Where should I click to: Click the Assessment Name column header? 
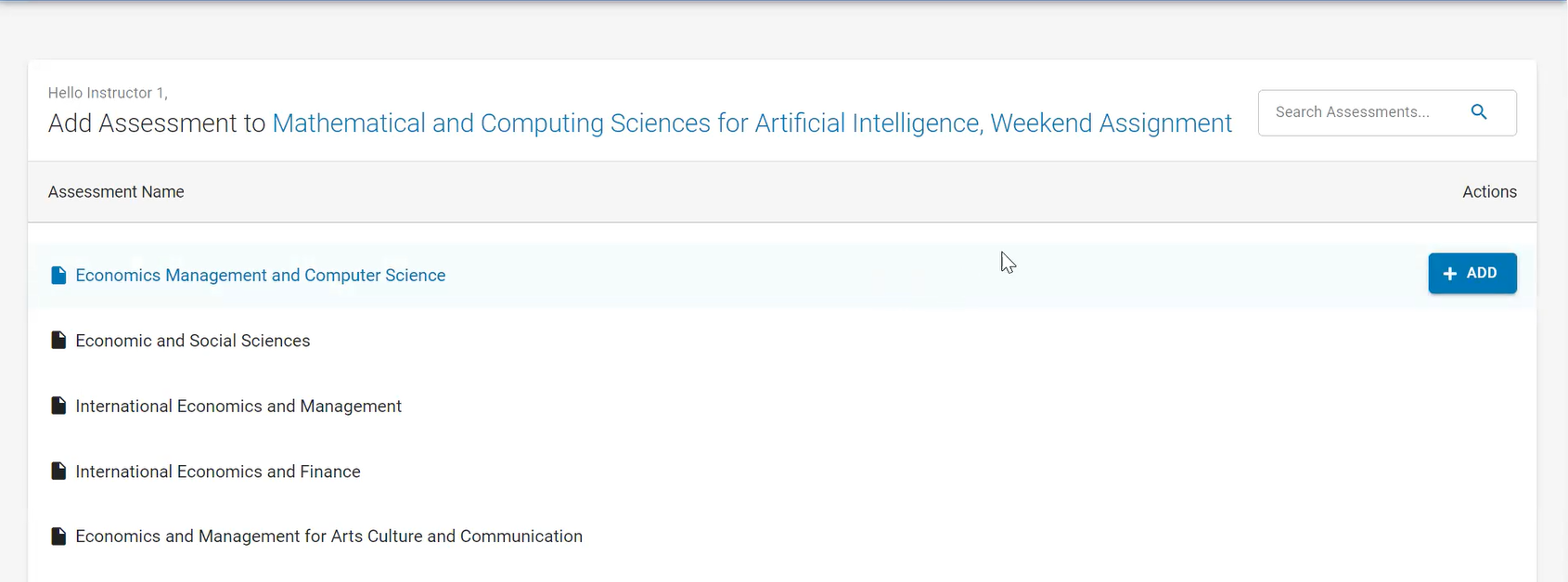[x=116, y=192]
